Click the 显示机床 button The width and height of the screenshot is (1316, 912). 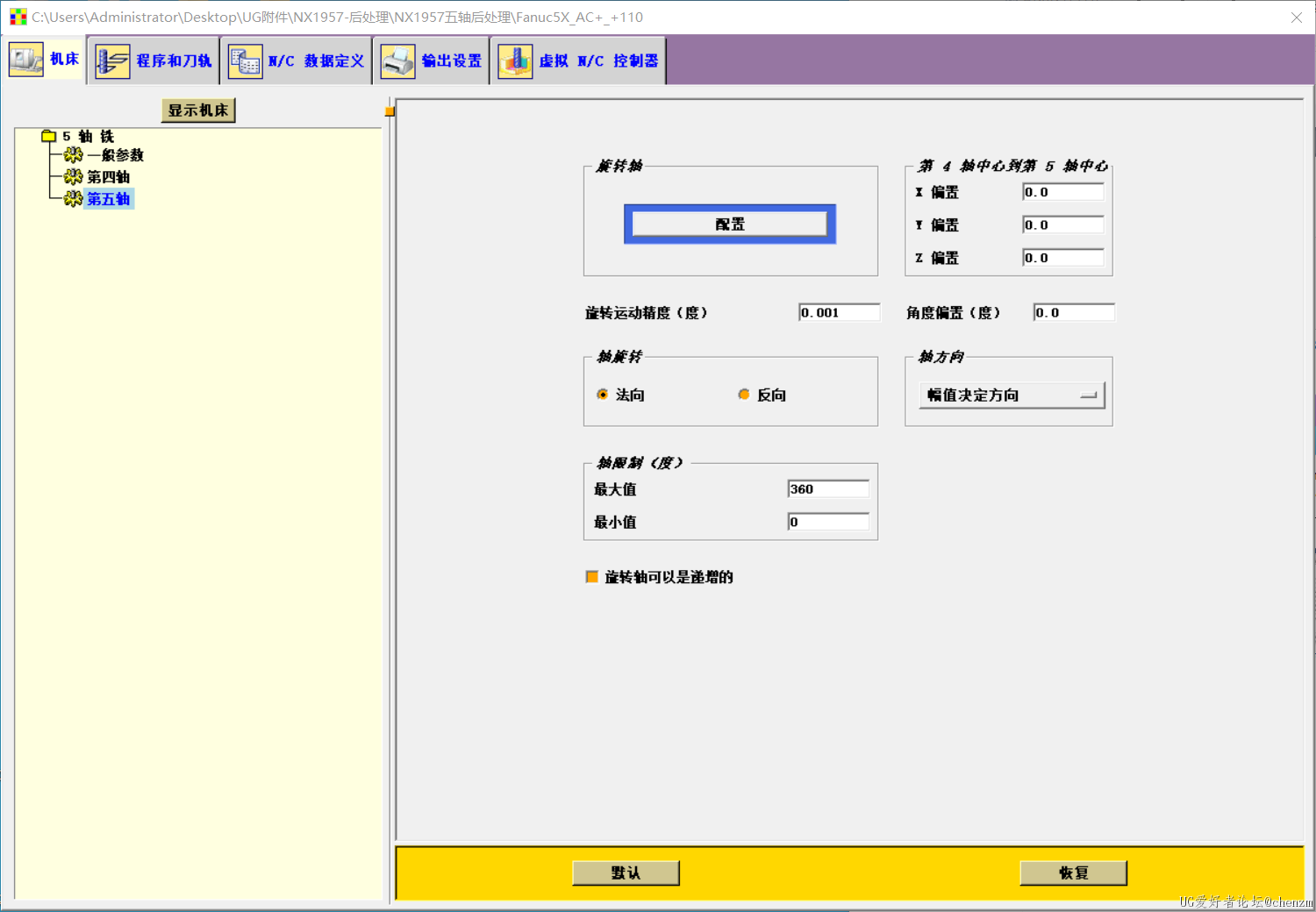coord(198,110)
